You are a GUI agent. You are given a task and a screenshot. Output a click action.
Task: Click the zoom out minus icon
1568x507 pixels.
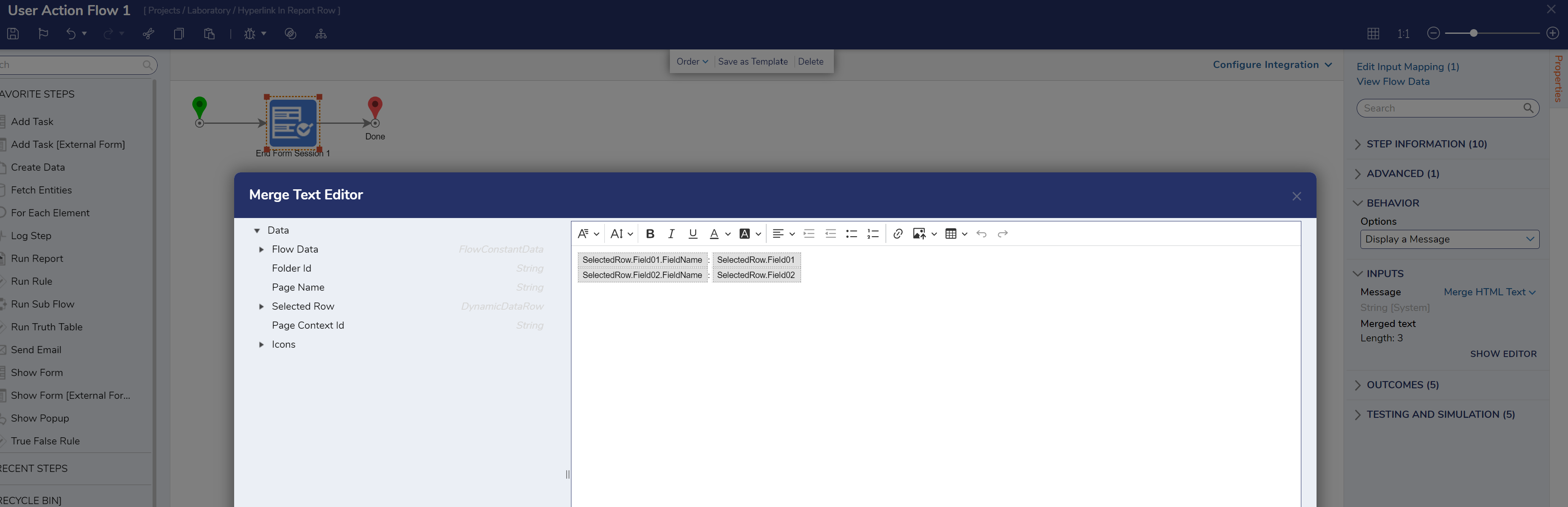(1434, 33)
